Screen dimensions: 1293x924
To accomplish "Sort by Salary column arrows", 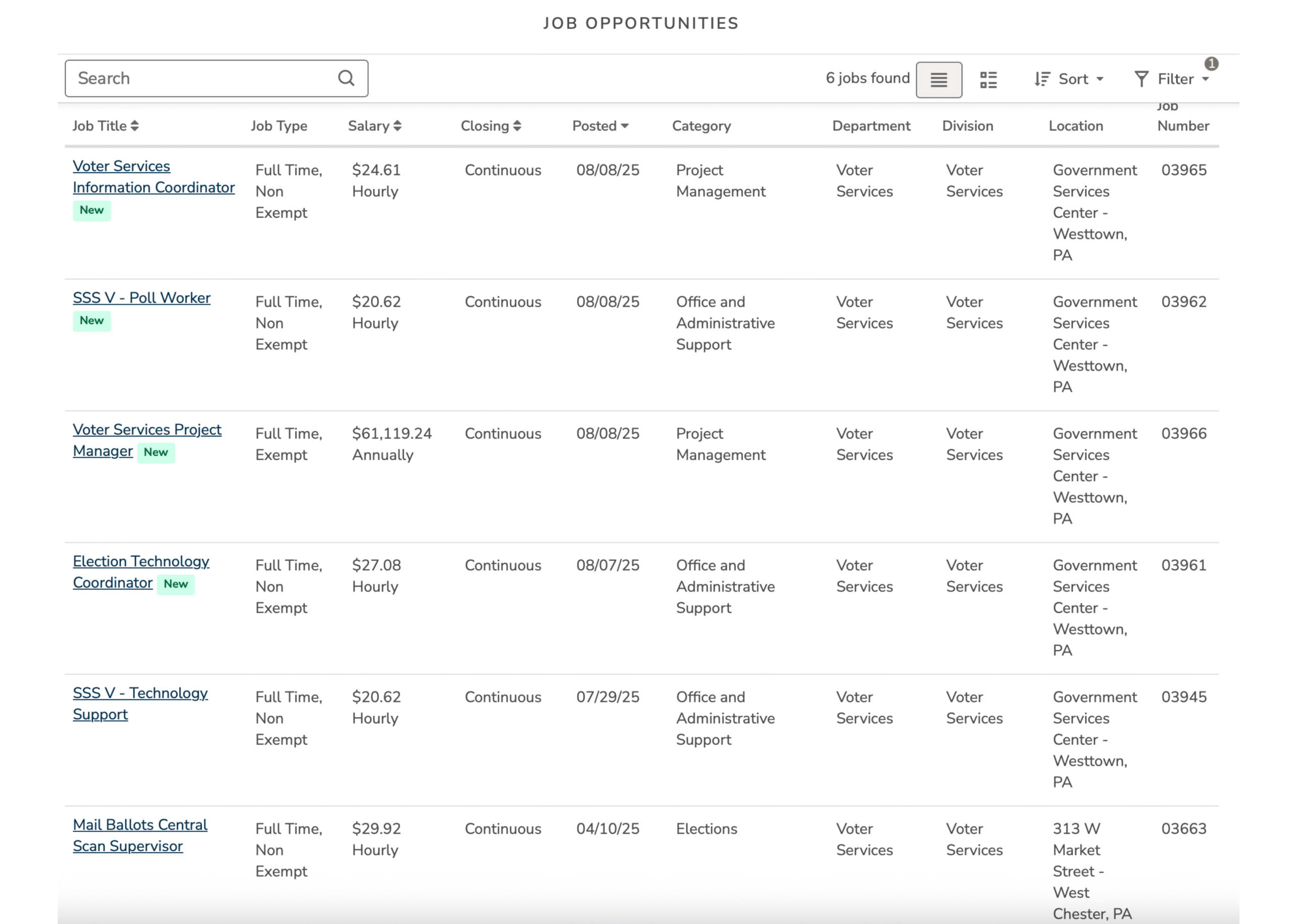I will coord(397,126).
